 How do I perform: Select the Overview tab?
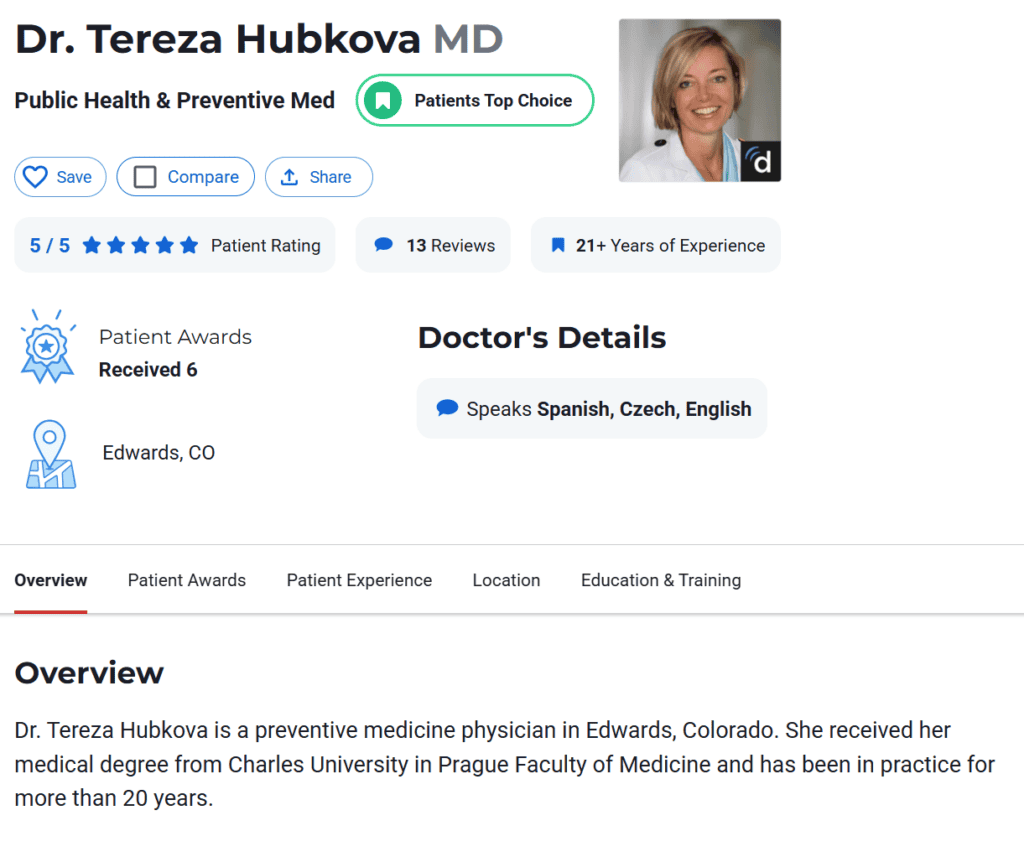tap(51, 580)
